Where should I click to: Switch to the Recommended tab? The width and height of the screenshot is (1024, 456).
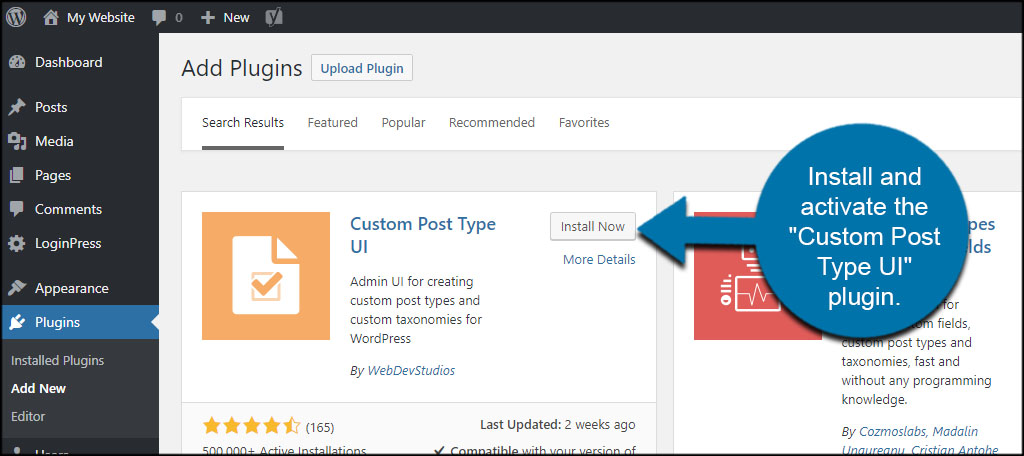pos(492,123)
